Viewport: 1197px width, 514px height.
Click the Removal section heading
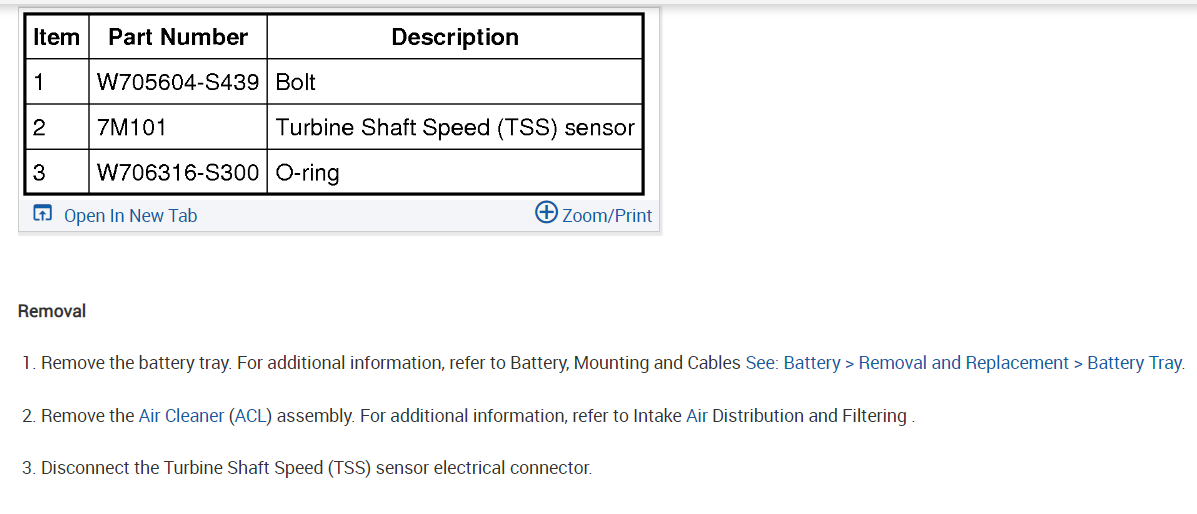(52, 311)
